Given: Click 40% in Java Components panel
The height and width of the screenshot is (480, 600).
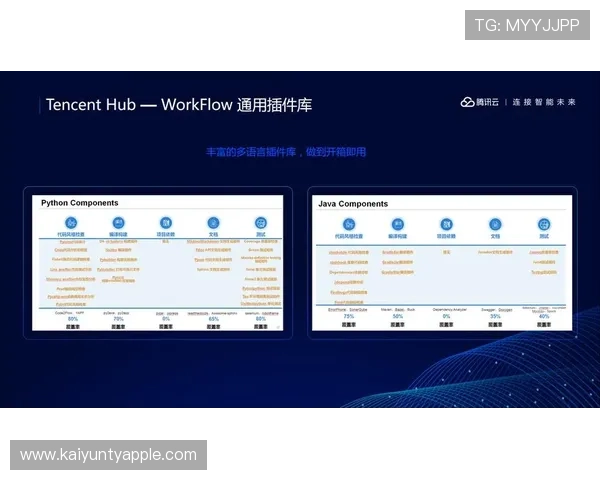Looking at the screenshot, I should point(544,317).
